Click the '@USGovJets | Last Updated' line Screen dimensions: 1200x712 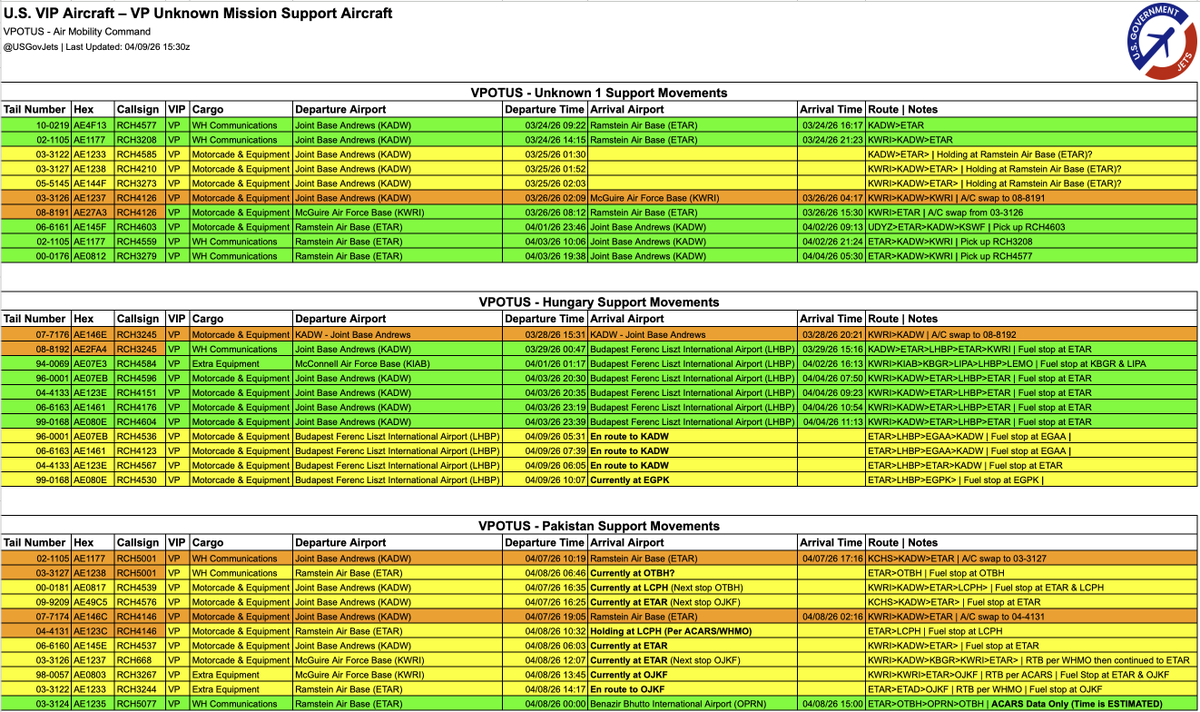(97, 46)
